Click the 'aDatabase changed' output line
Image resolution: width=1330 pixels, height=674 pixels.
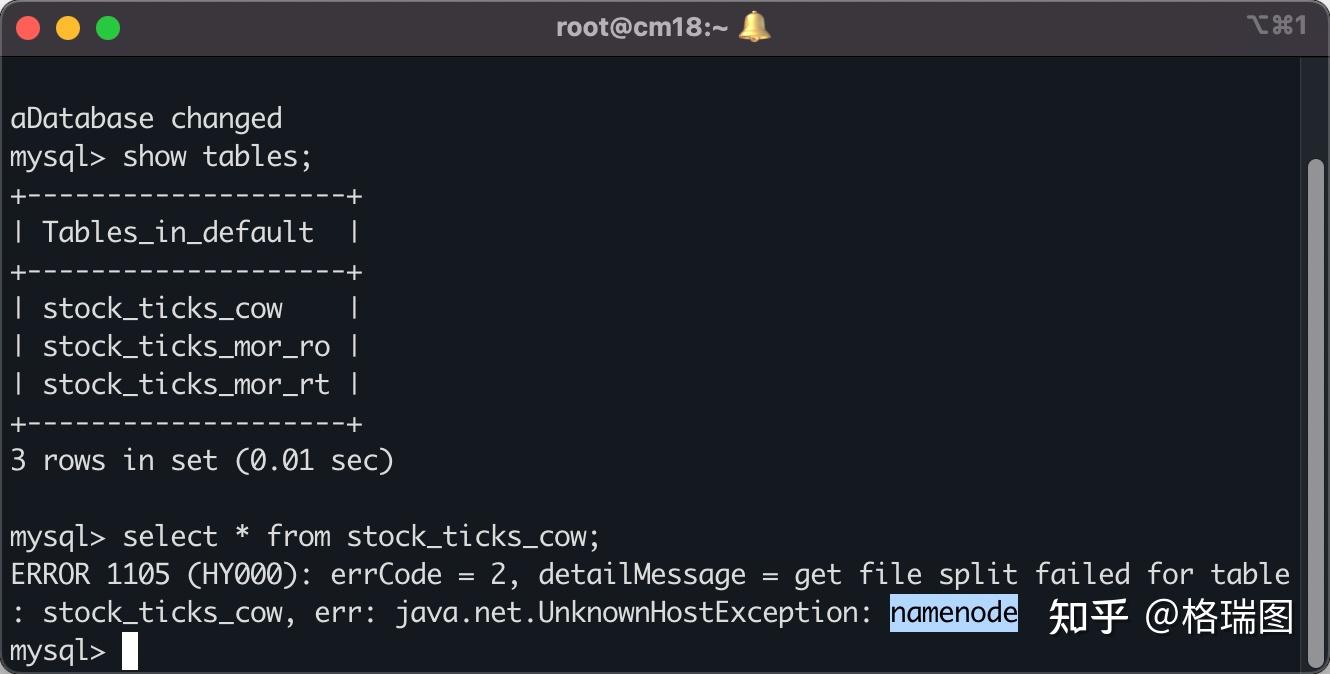click(x=146, y=119)
